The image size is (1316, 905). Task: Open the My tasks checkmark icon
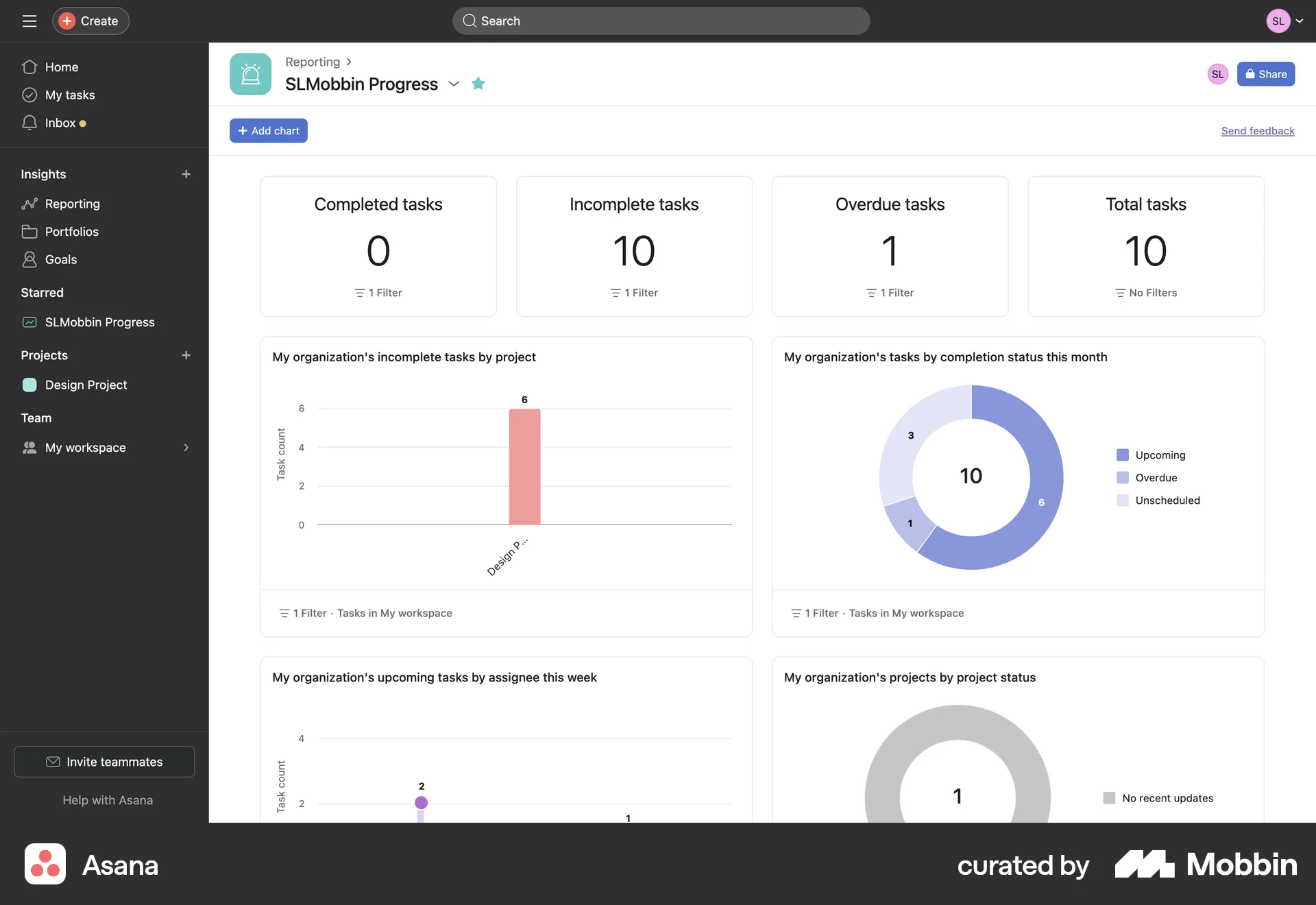[29, 95]
